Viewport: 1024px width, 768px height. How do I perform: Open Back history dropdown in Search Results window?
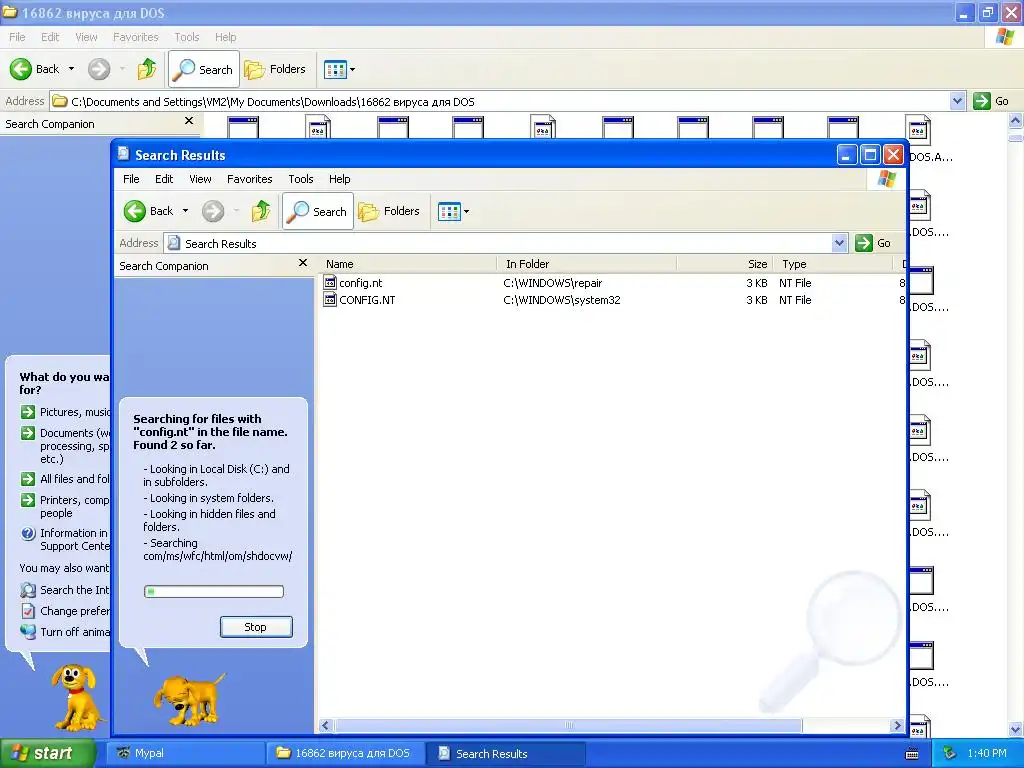tap(185, 211)
